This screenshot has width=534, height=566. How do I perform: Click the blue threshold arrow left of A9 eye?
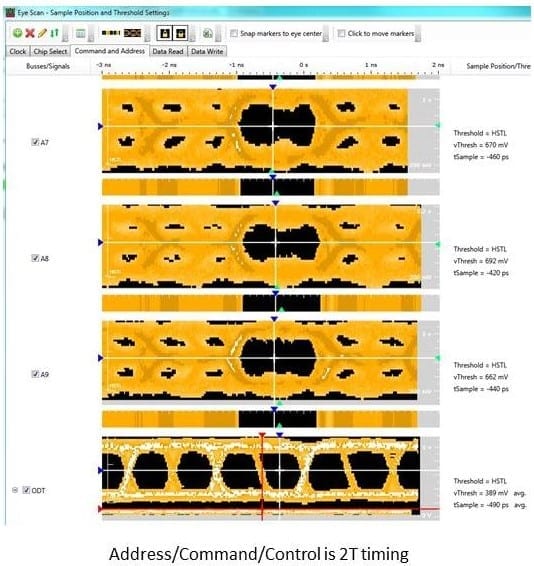point(100,358)
